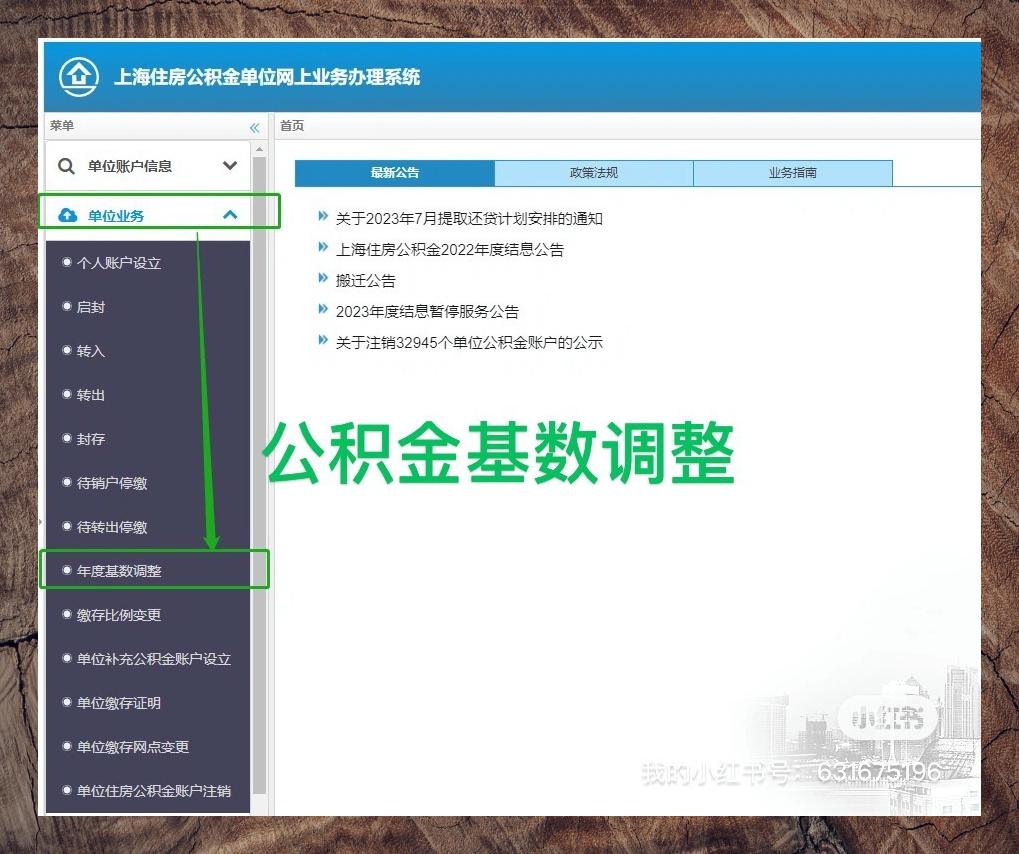Click the scrollbar up arrow in menu
This screenshot has height=854, width=1019.
(260, 149)
